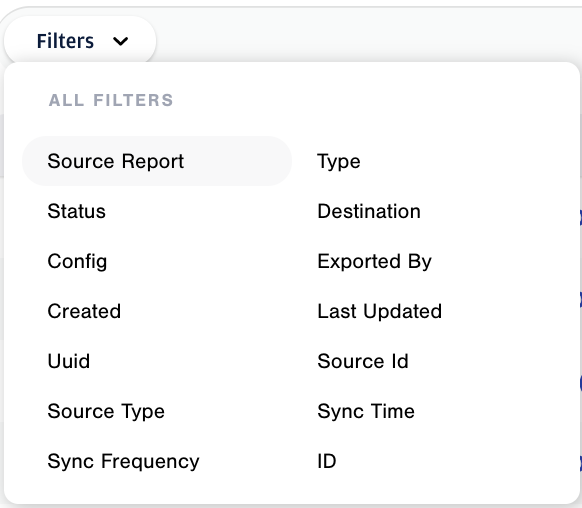Select the Exported By filter
Screen dimensions: 582x508
pyautogui.click(x=427, y=261)
